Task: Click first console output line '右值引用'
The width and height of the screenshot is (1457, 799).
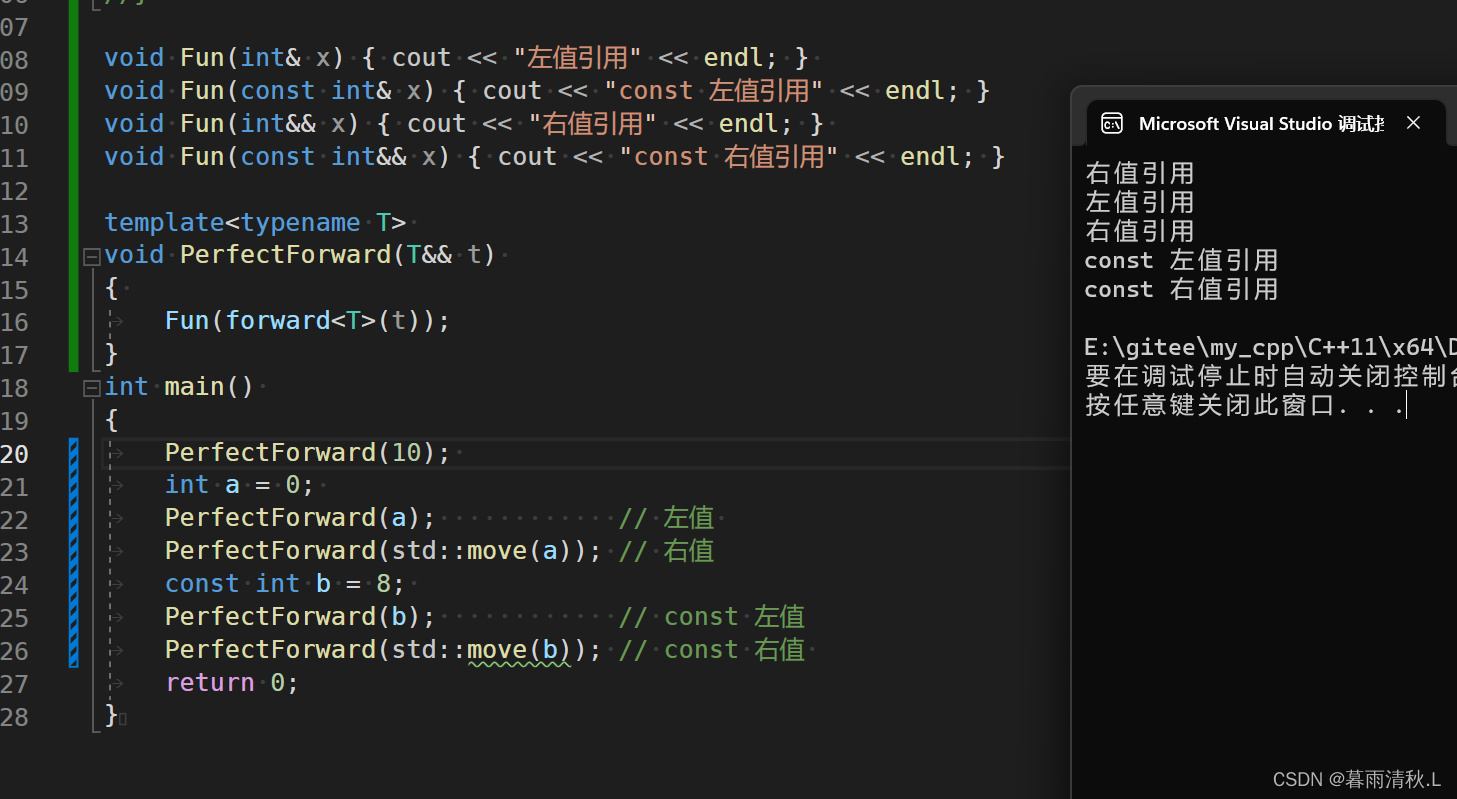Action: click(x=1140, y=174)
